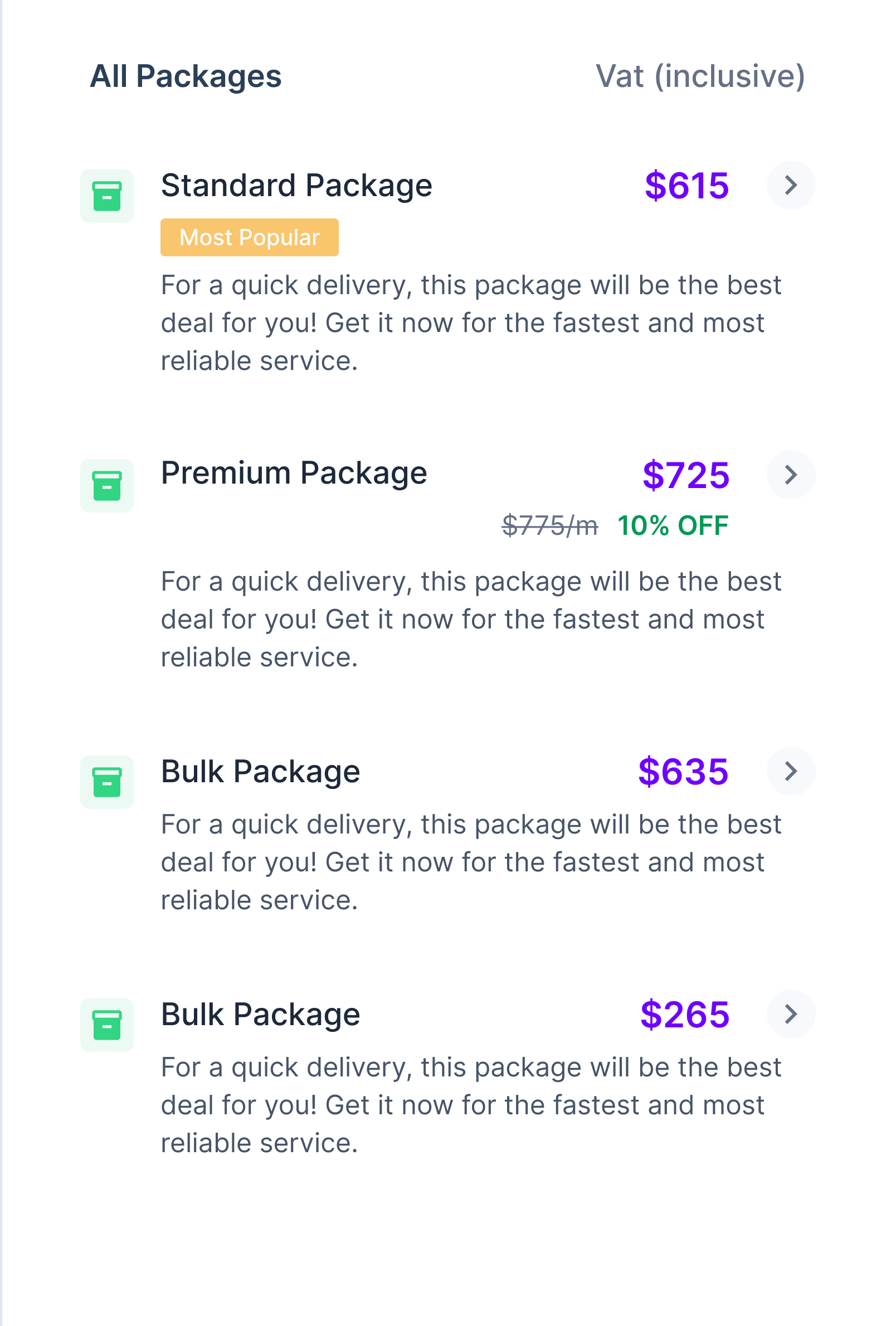Screen dimensions: 896x1326
Task: Click the struck-through $775/m price
Action: [549, 525]
